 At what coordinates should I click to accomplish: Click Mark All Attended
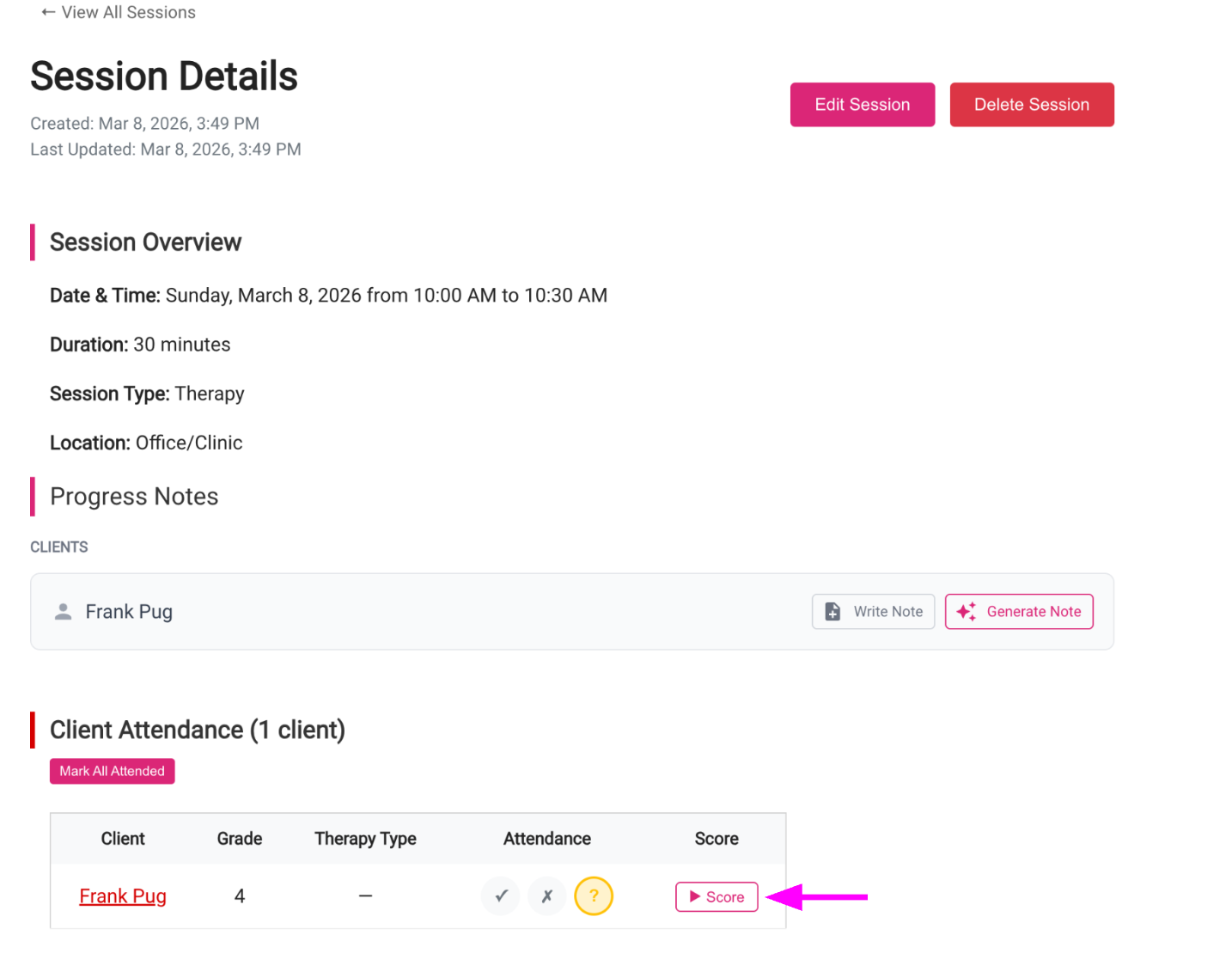pos(112,771)
